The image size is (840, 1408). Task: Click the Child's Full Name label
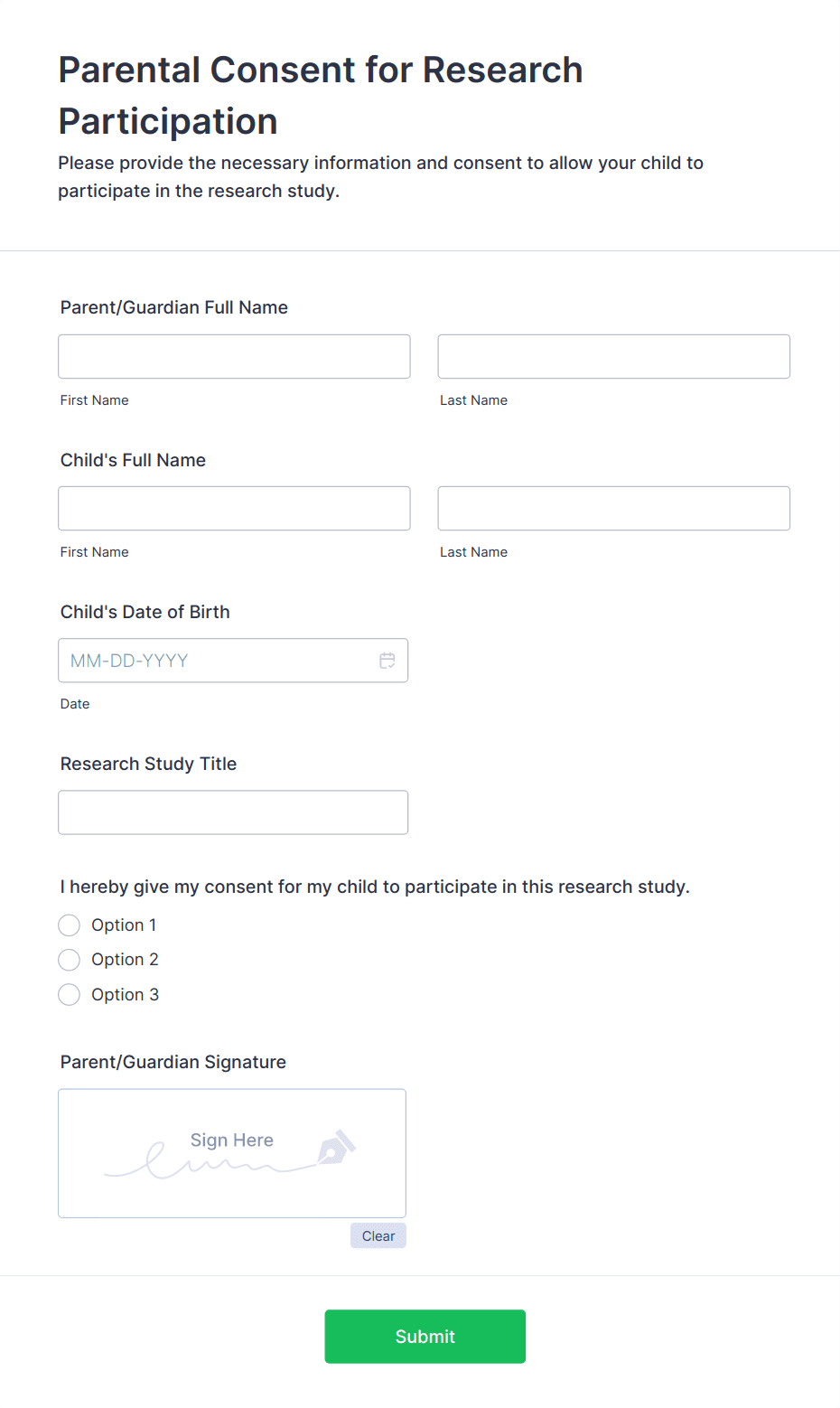(132, 460)
